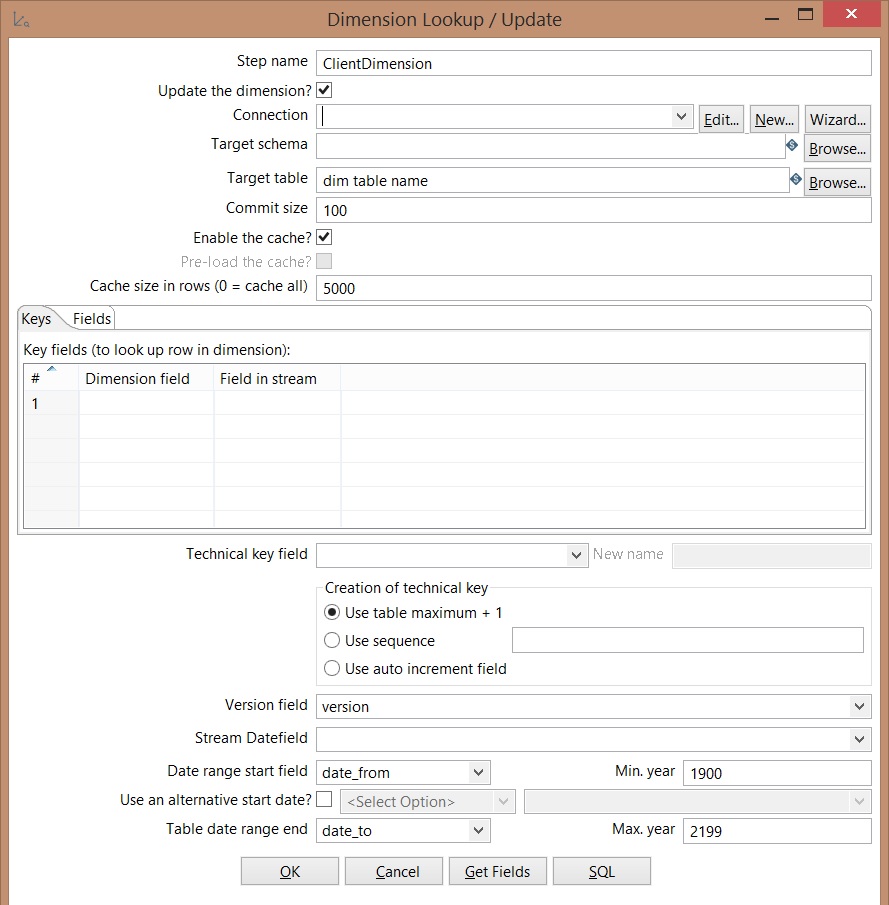Viewport: 889px width, 905px height.
Task: Open the Connection dropdown list
Action: click(682, 116)
